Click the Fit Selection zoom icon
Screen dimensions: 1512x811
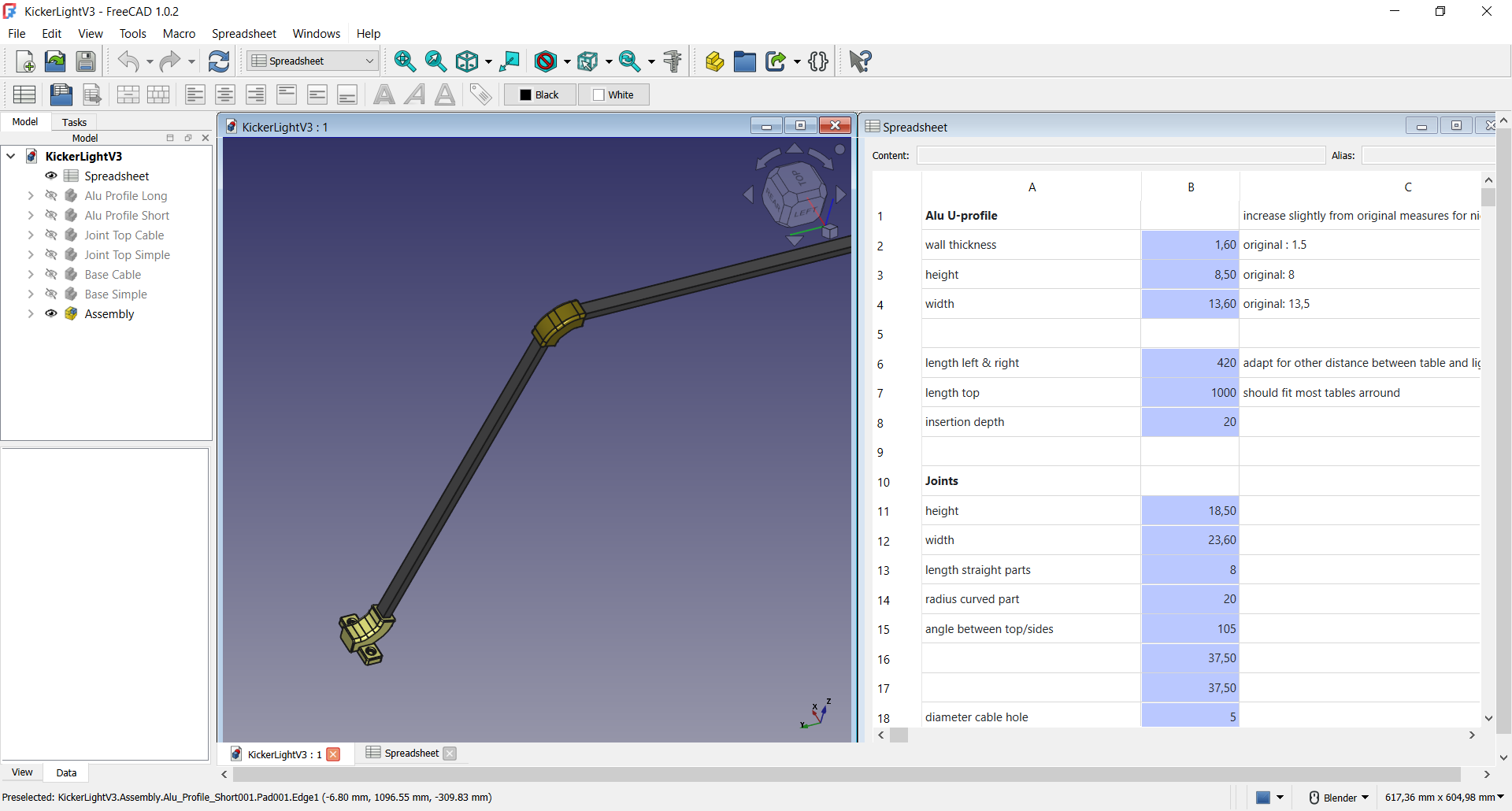tap(435, 61)
